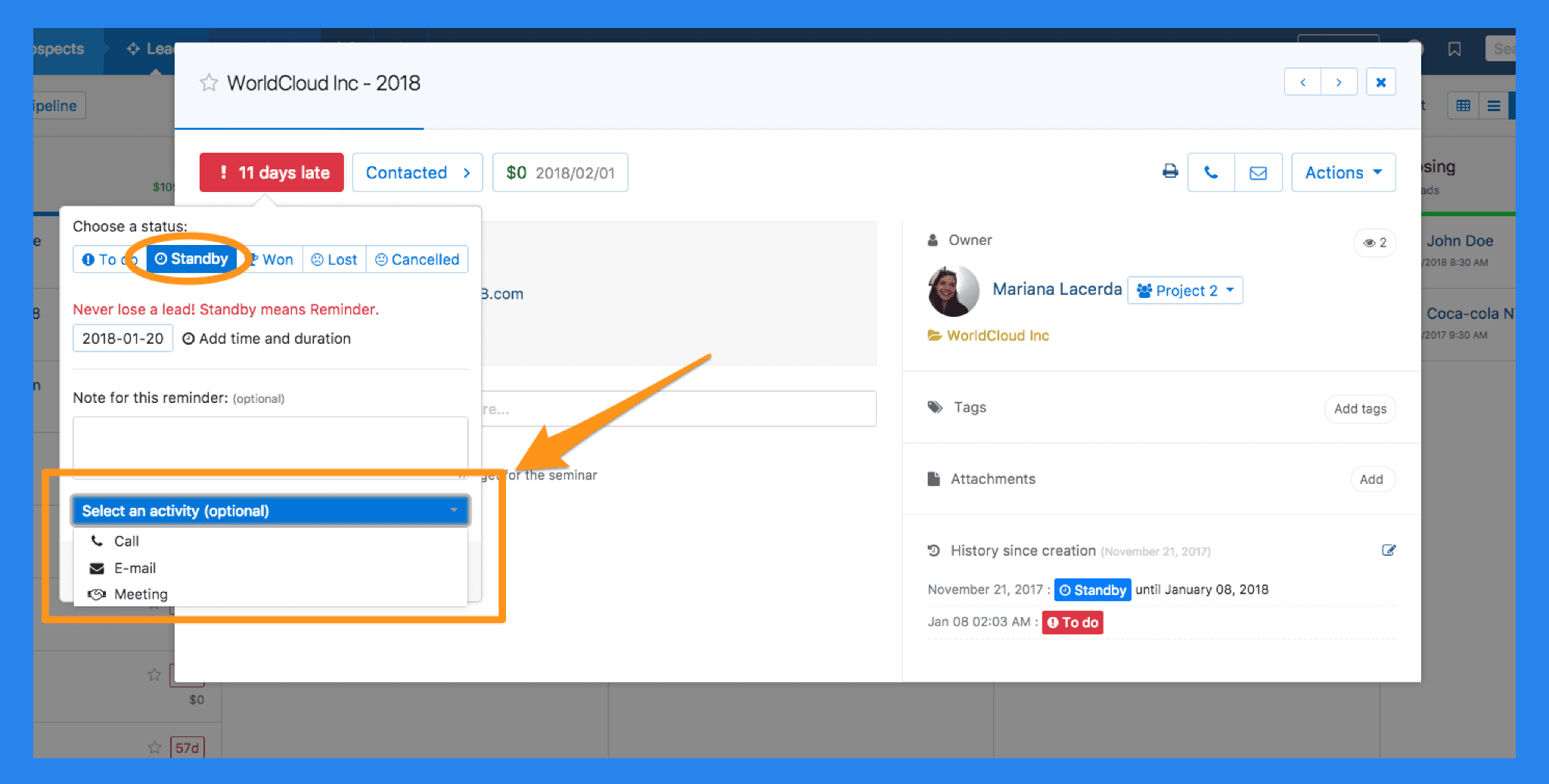Click the Standby badge in history
The width and height of the screenshot is (1549, 784).
1092,590
